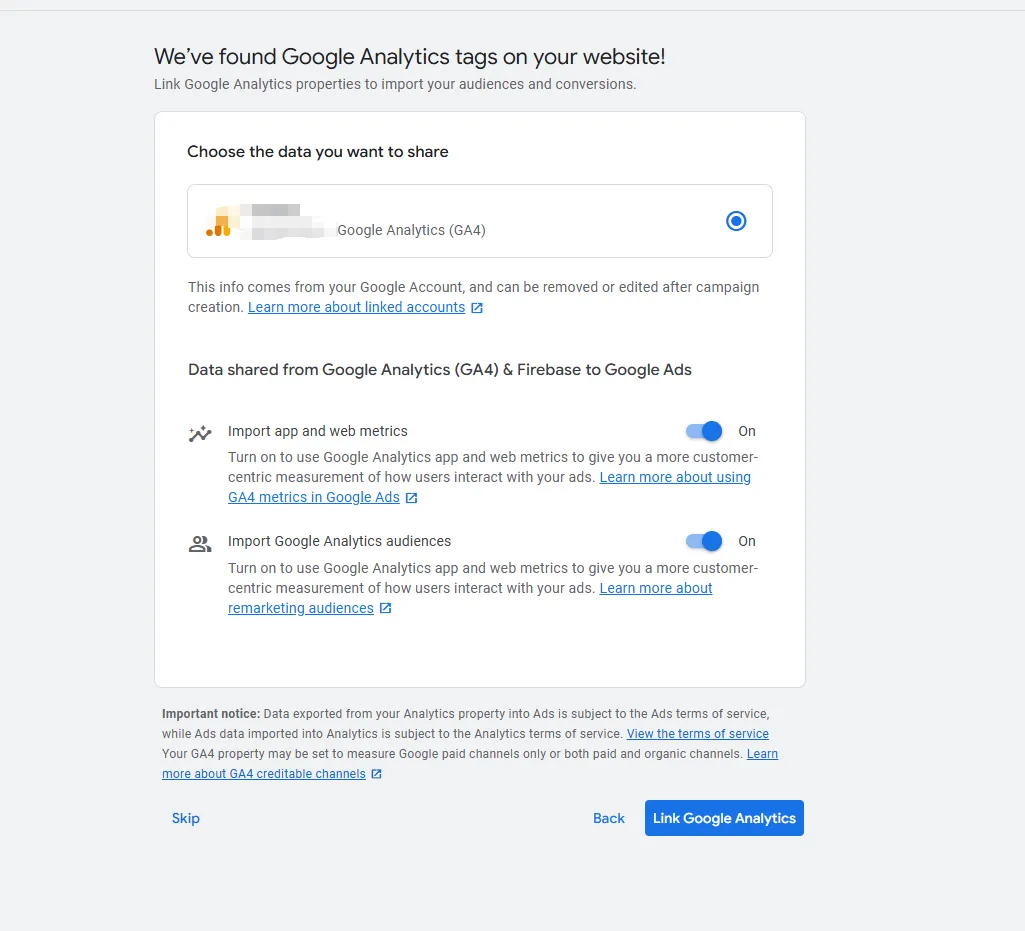1025x931 pixels.
Task: Select the GA4 property card
Action: point(480,221)
